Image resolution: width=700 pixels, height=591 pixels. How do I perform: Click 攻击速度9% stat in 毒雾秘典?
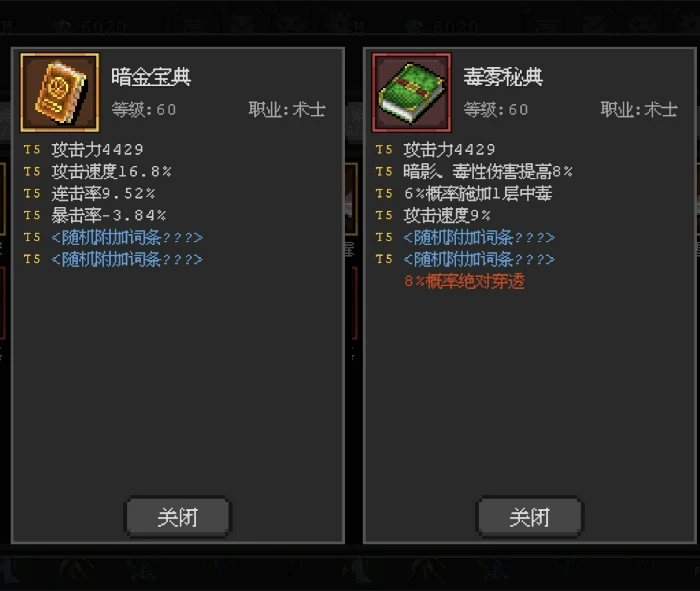pyautogui.click(x=447, y=215)
